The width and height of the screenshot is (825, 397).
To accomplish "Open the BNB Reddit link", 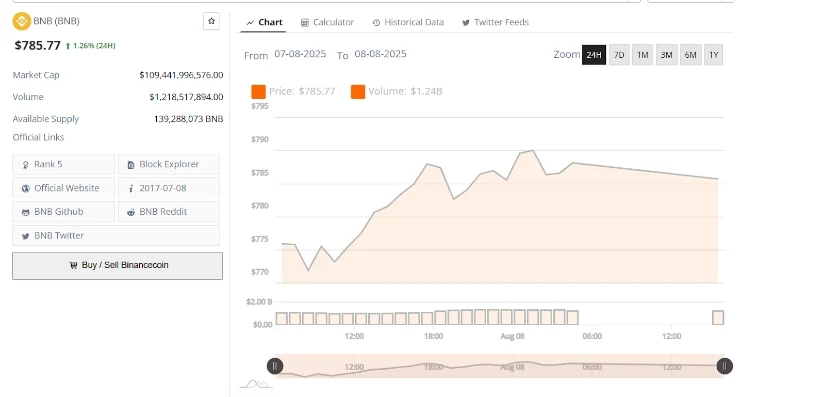I will [x=169, y=211].
